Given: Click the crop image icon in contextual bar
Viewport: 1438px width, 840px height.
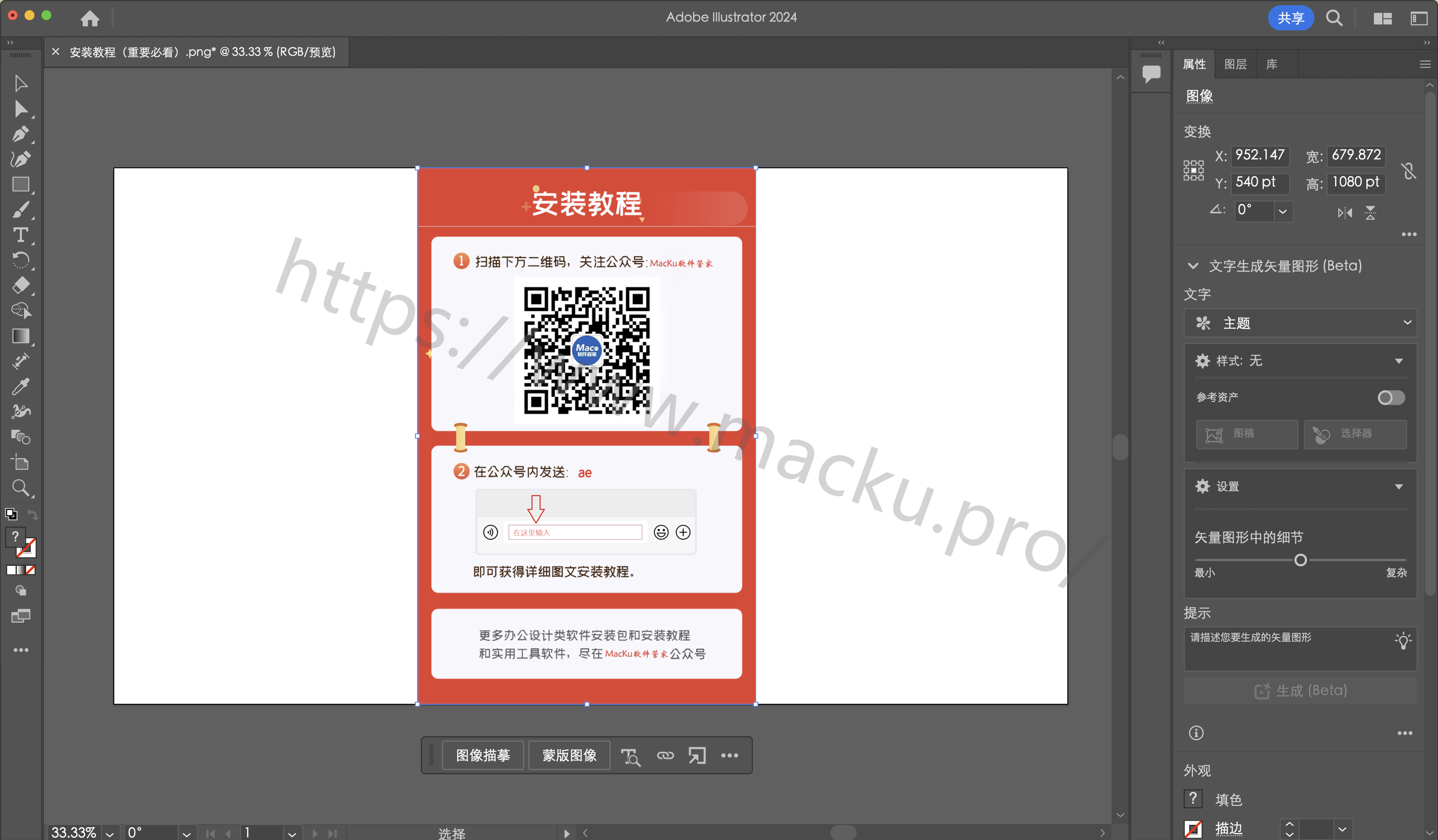Looking at the screenshot, I should (697, 756).
